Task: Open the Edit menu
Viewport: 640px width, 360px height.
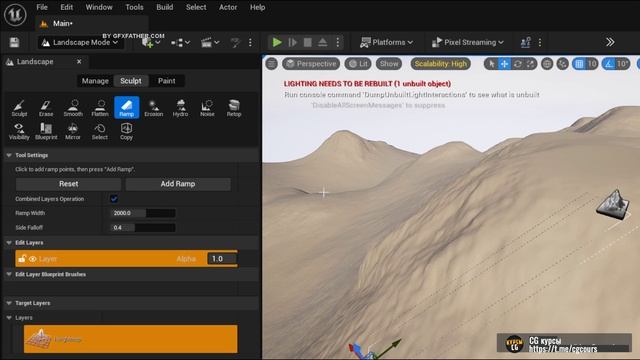Action: 67,7
